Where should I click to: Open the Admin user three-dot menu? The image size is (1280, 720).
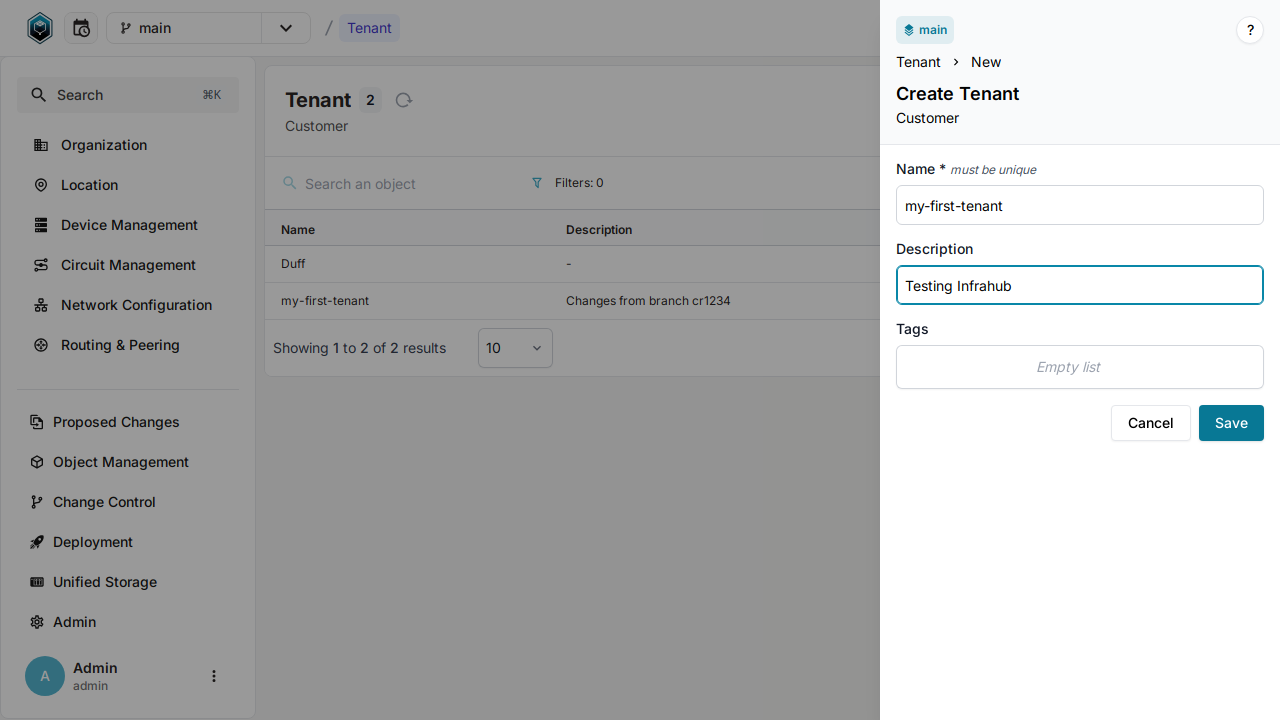(213, 676)
